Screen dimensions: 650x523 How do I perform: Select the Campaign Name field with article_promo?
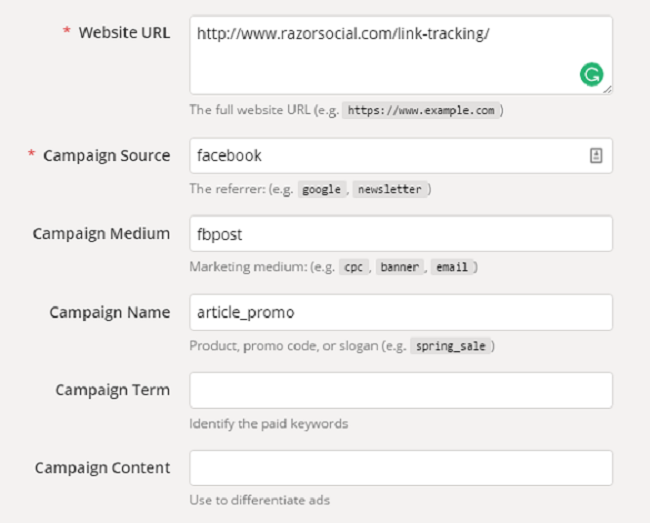400,312
